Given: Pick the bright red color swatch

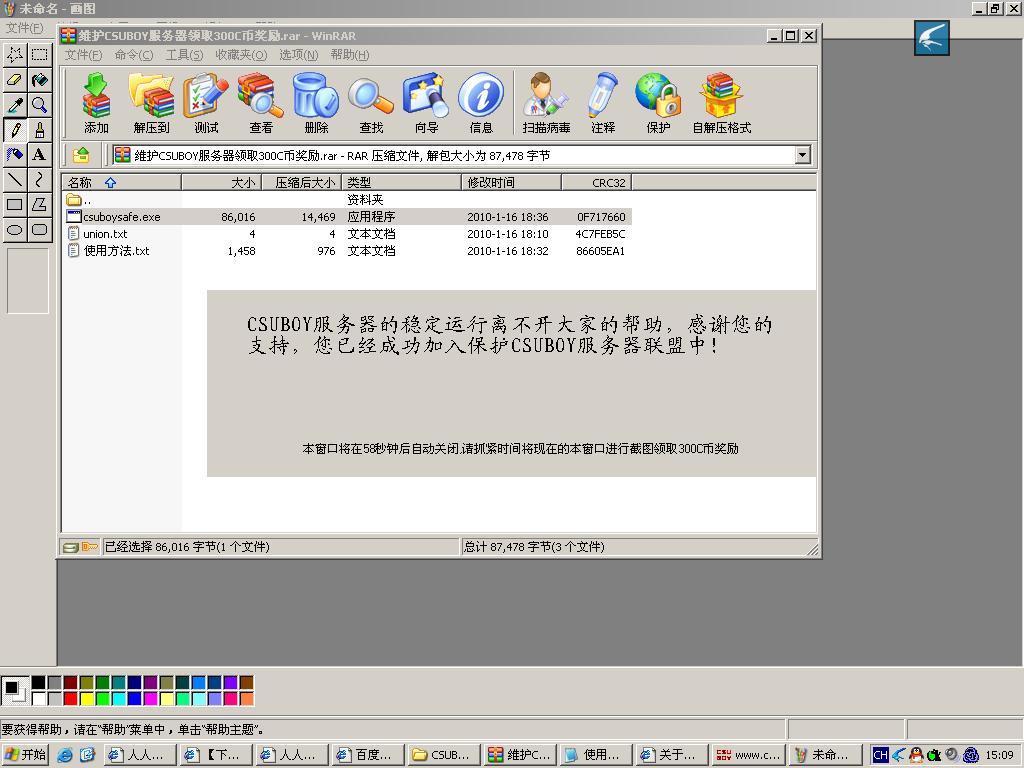Looking at the screenshot, I should (71, 699).
